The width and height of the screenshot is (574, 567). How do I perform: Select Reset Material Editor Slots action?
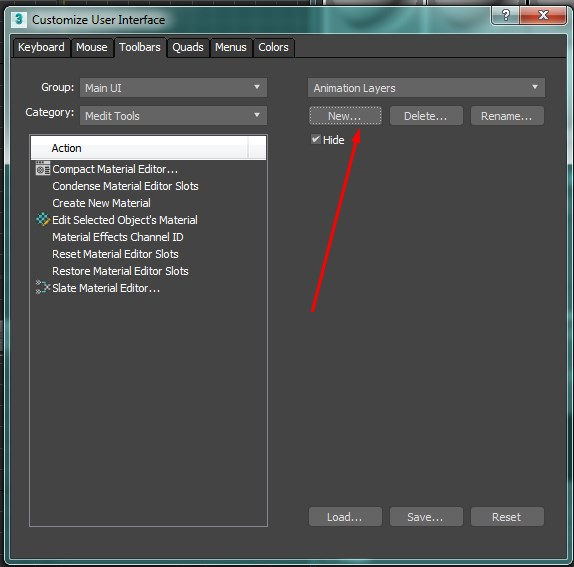[x=115, y=254]
